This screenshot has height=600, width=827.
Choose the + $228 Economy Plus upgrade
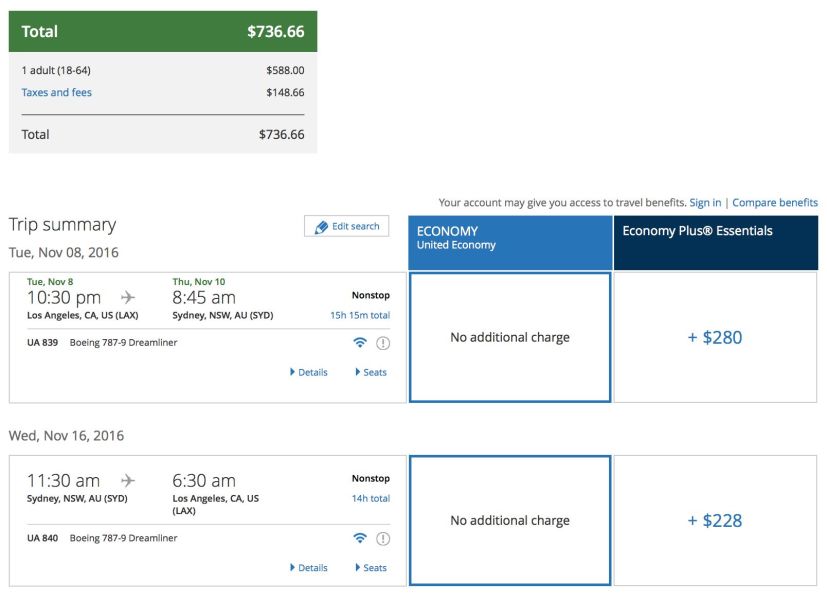click(x=715, y=520)
